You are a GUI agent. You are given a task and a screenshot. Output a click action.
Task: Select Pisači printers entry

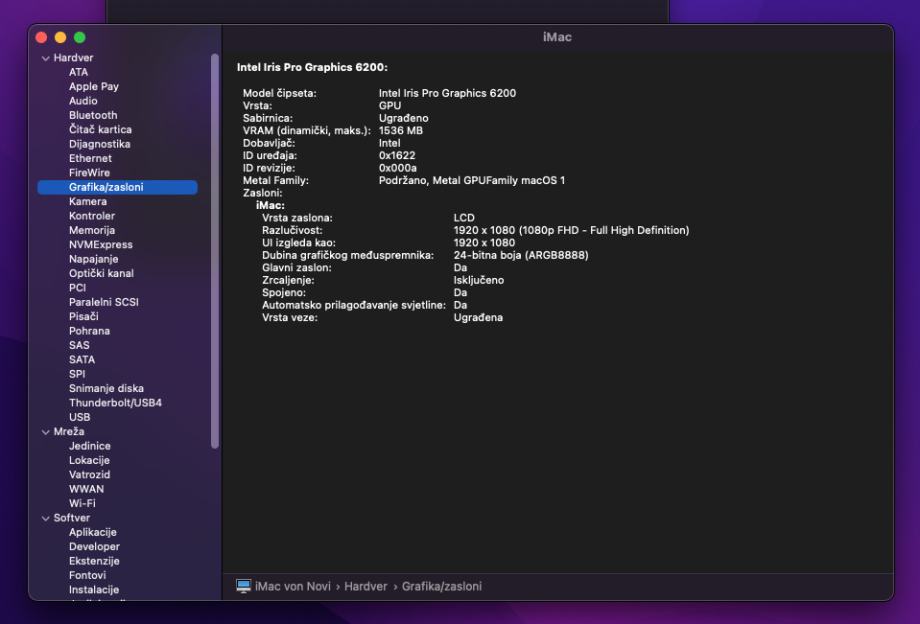(x=83, y=317)
